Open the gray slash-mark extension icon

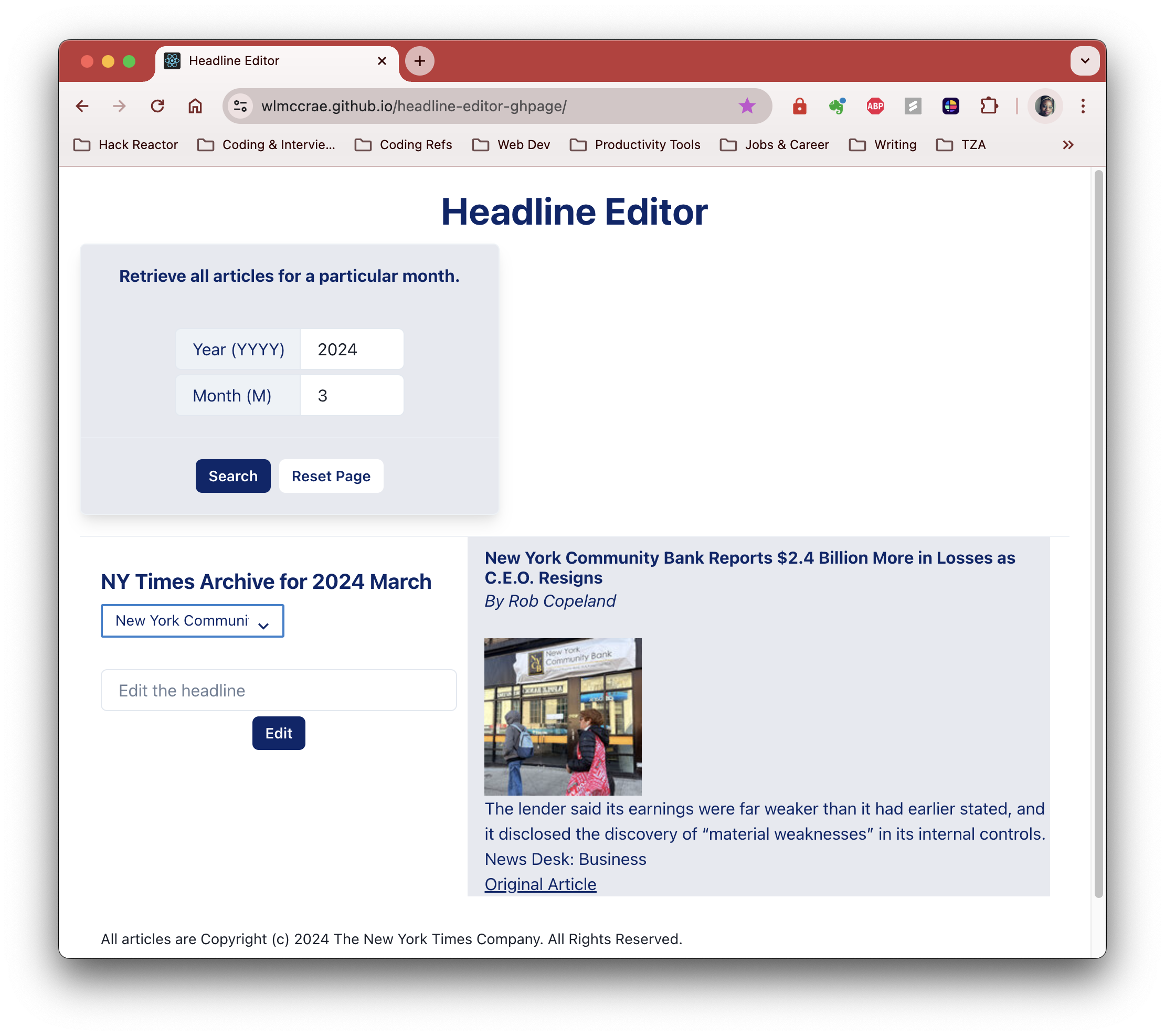point(913,106)
